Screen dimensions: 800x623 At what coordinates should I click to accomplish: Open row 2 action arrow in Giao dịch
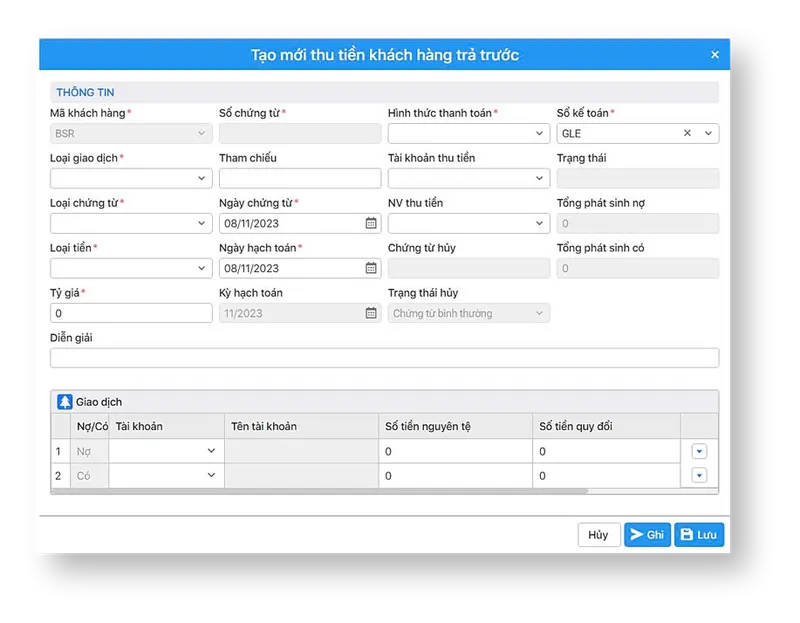(699, 475)
